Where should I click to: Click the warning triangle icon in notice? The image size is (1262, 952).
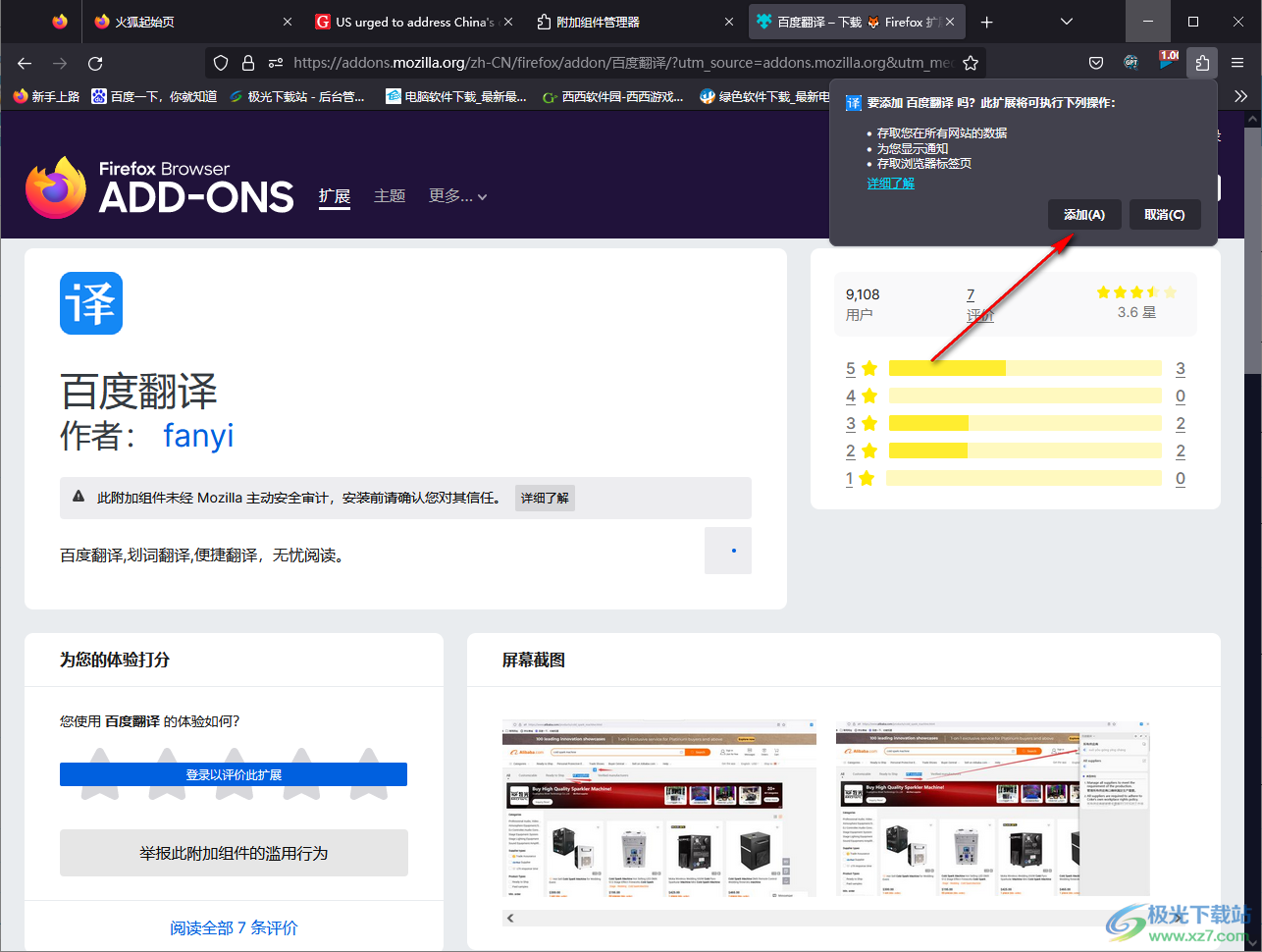point(79,497)
